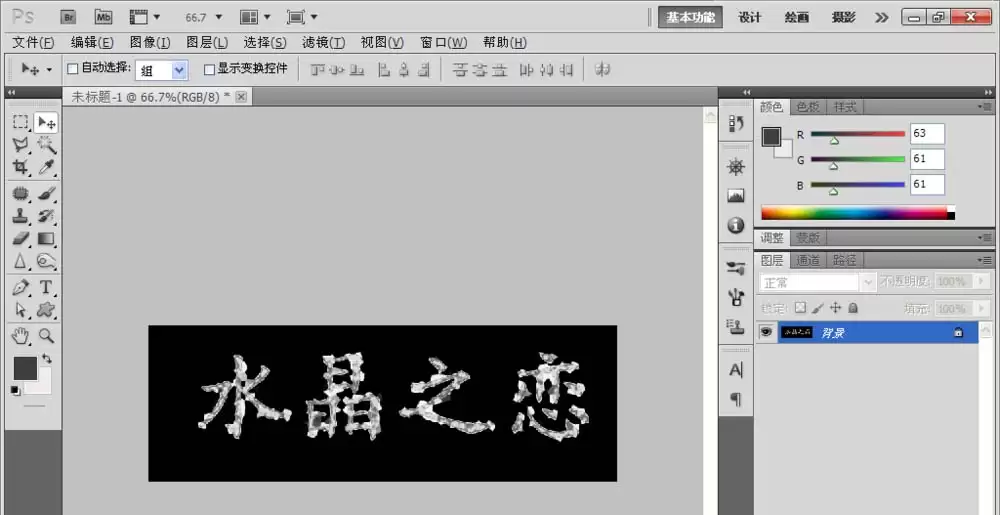Select the Healing Brush tool
This screenshot has height=515, width=1000.
pos(21,193)
